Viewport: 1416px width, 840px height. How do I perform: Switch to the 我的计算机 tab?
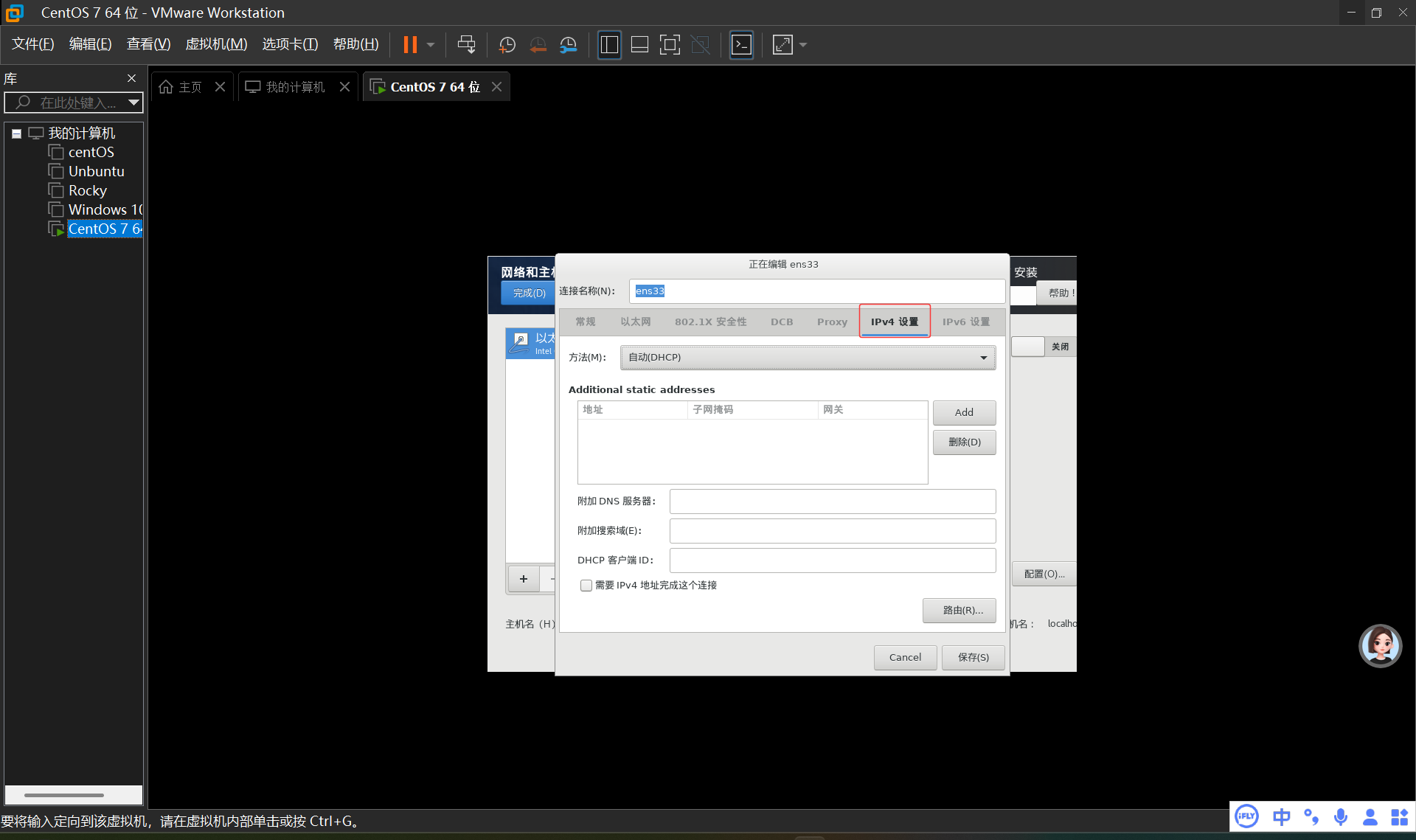(x=285, y=87)
